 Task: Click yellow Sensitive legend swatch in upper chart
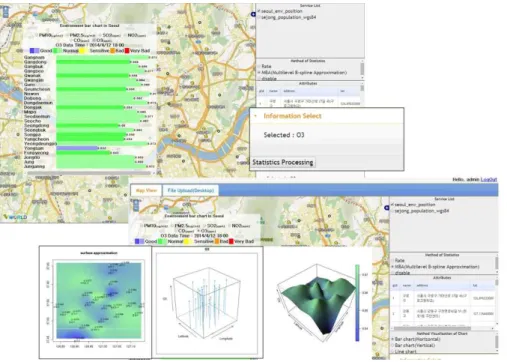[83, 51]
